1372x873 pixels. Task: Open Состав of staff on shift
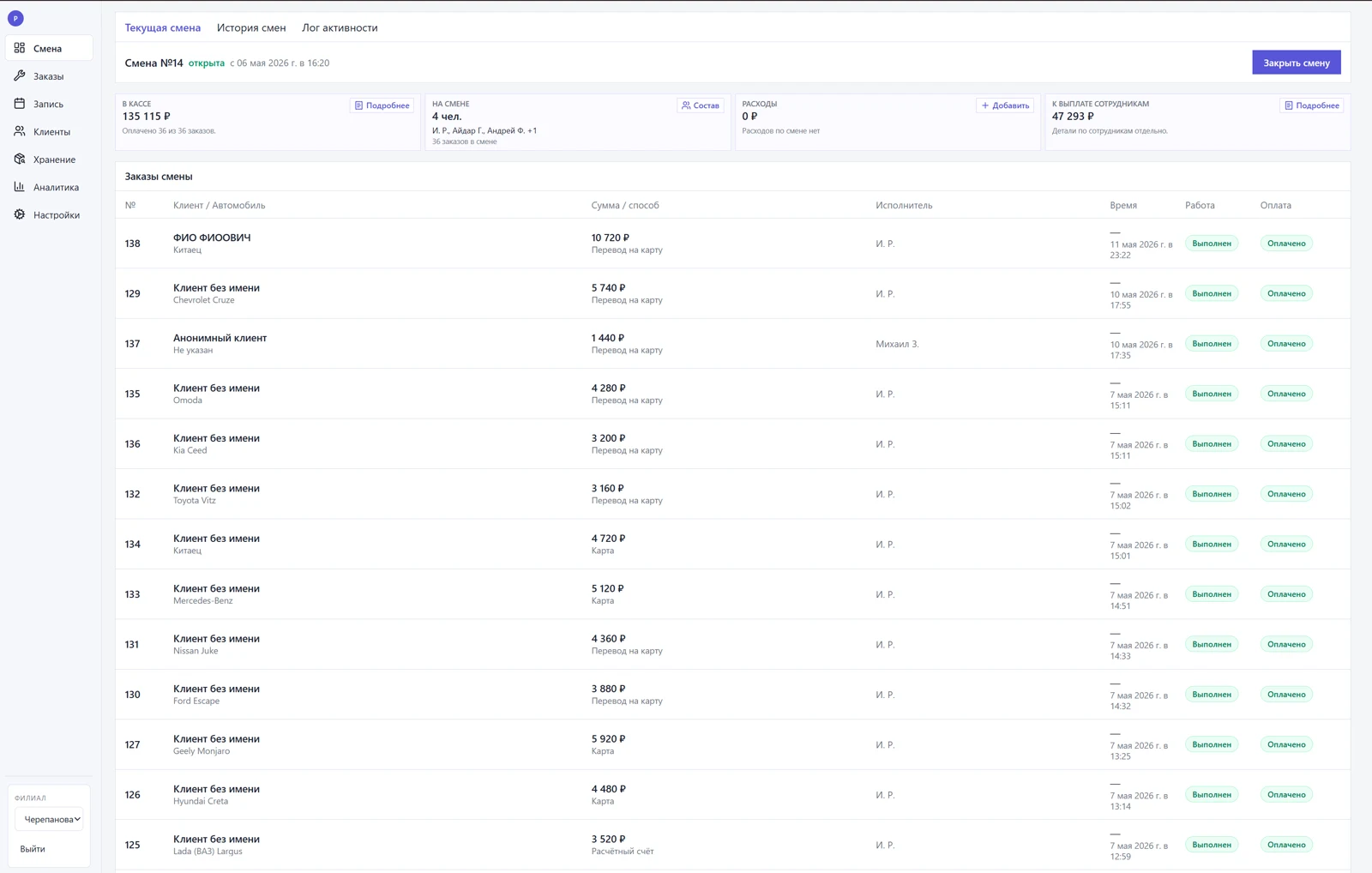click(701, 105)
